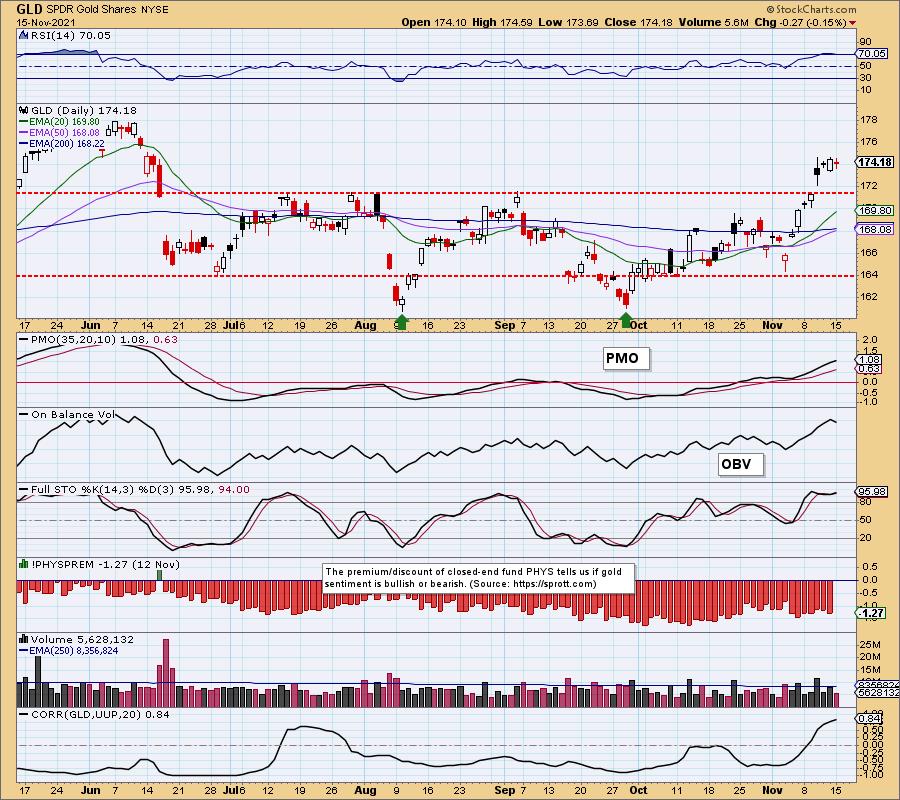Click the 174.18 price tag on right axis
The height and width of the screenshot is (800, 900).
874,162
